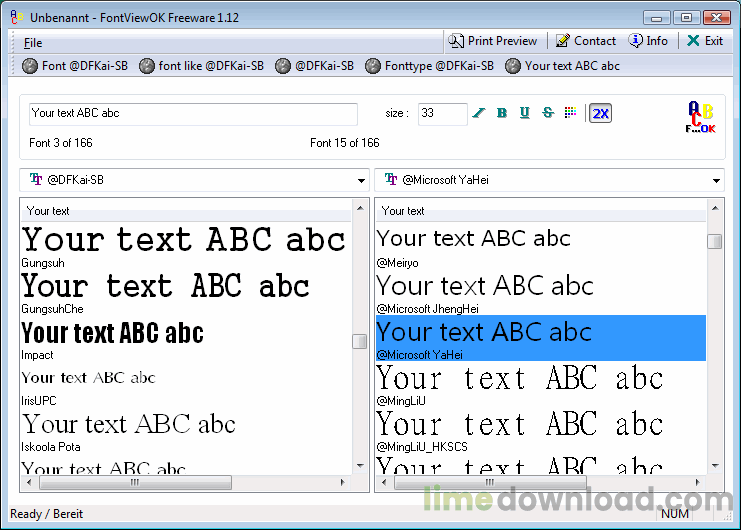Open Contact from the toolbar
Image resolution: width=741 pixels, height=530 pixels.
pyautogui.click(x=585, y=41)
